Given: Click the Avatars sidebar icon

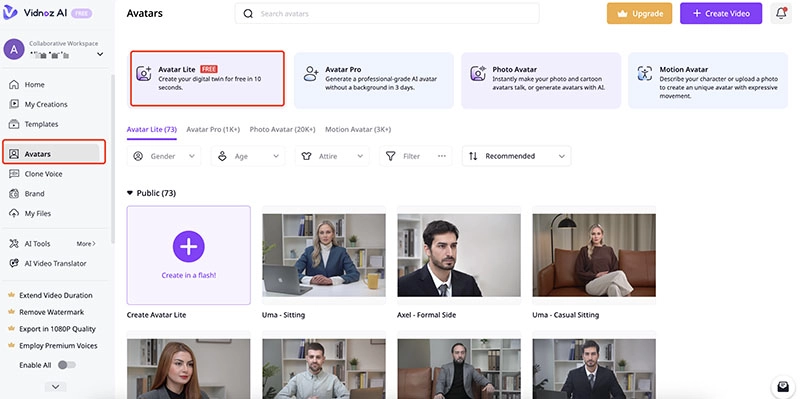Looking at the screenshot, I should tap(14, 154).
